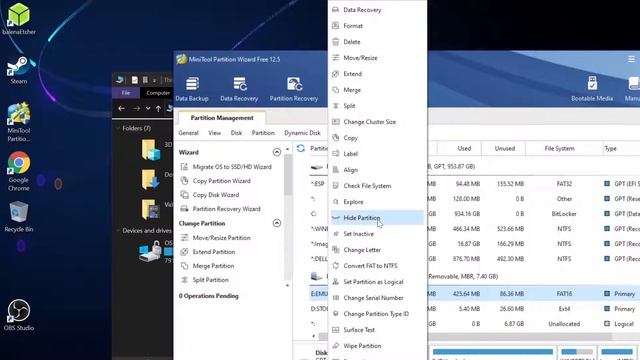Select Change Partition Type ID
Viewport: 640px width, 360px height.
click(377, 314)
